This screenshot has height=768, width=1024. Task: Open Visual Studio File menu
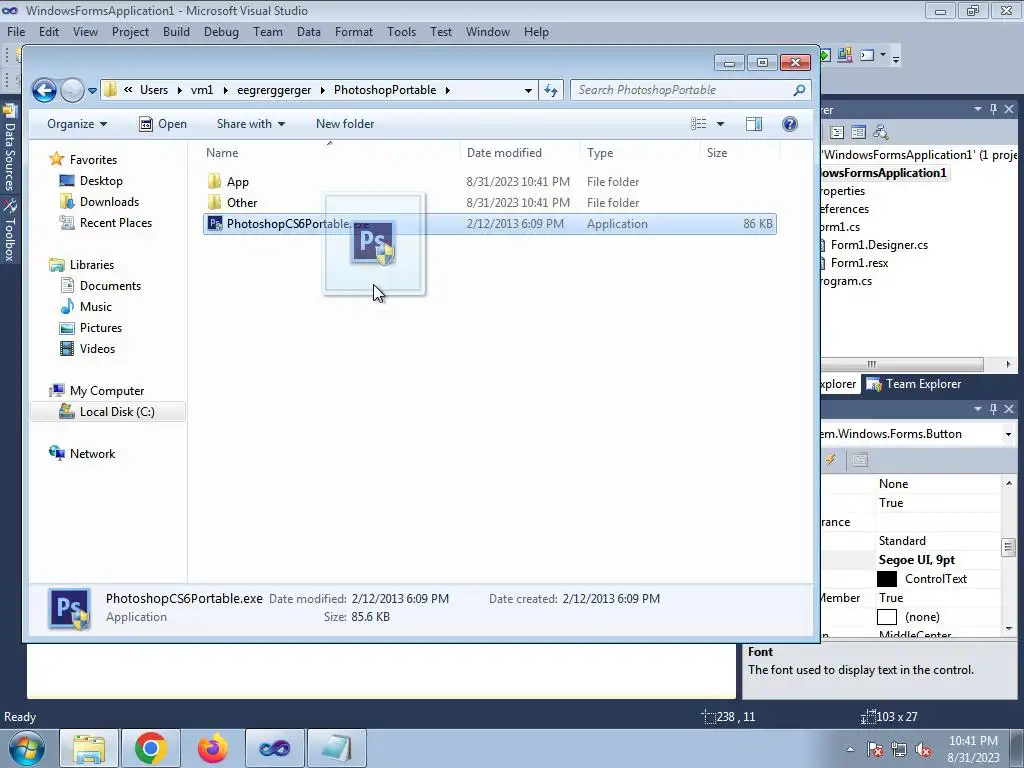point(16,32)
